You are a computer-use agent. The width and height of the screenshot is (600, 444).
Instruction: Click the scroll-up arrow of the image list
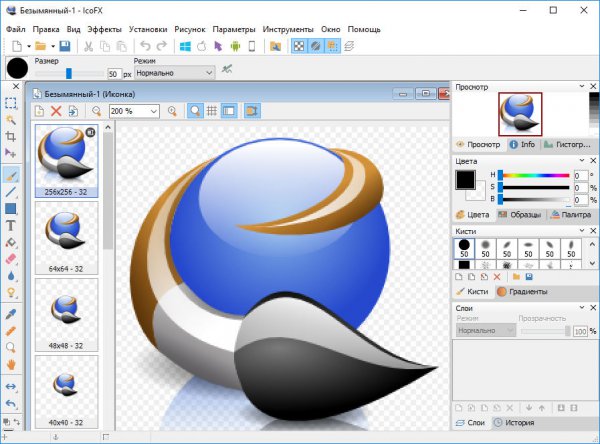(108, 127)
